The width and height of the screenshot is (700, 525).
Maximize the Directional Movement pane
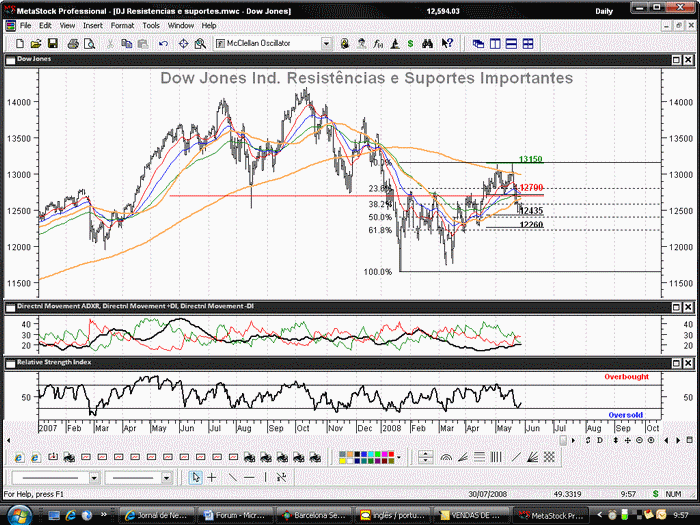(676, 307)
